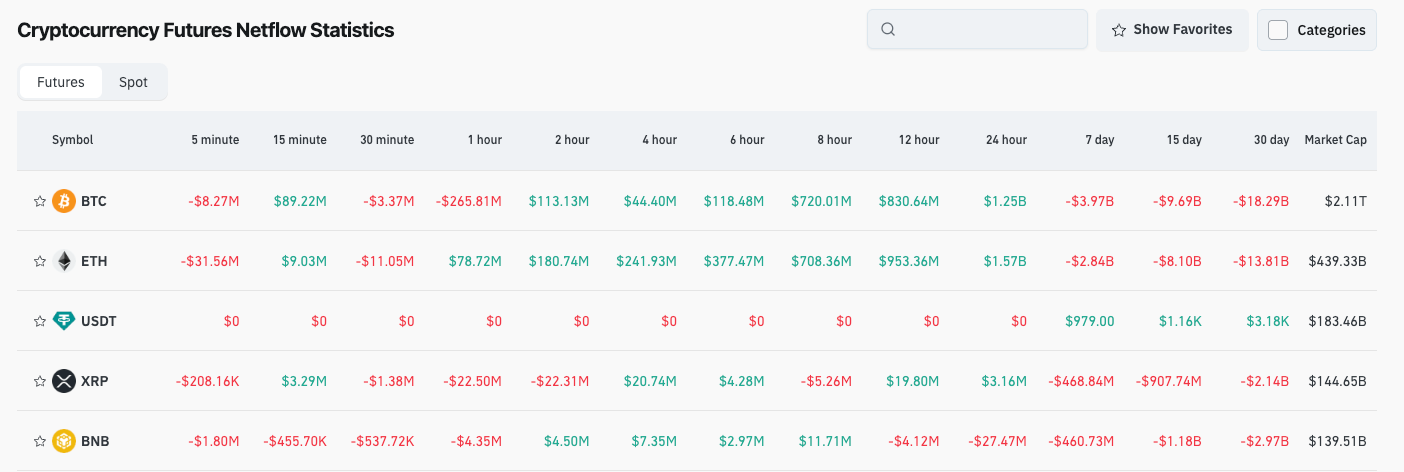Open the ETH symbol link
Image resolution: width=1404 pixels, height=472 pixels.
coord(94,261)
